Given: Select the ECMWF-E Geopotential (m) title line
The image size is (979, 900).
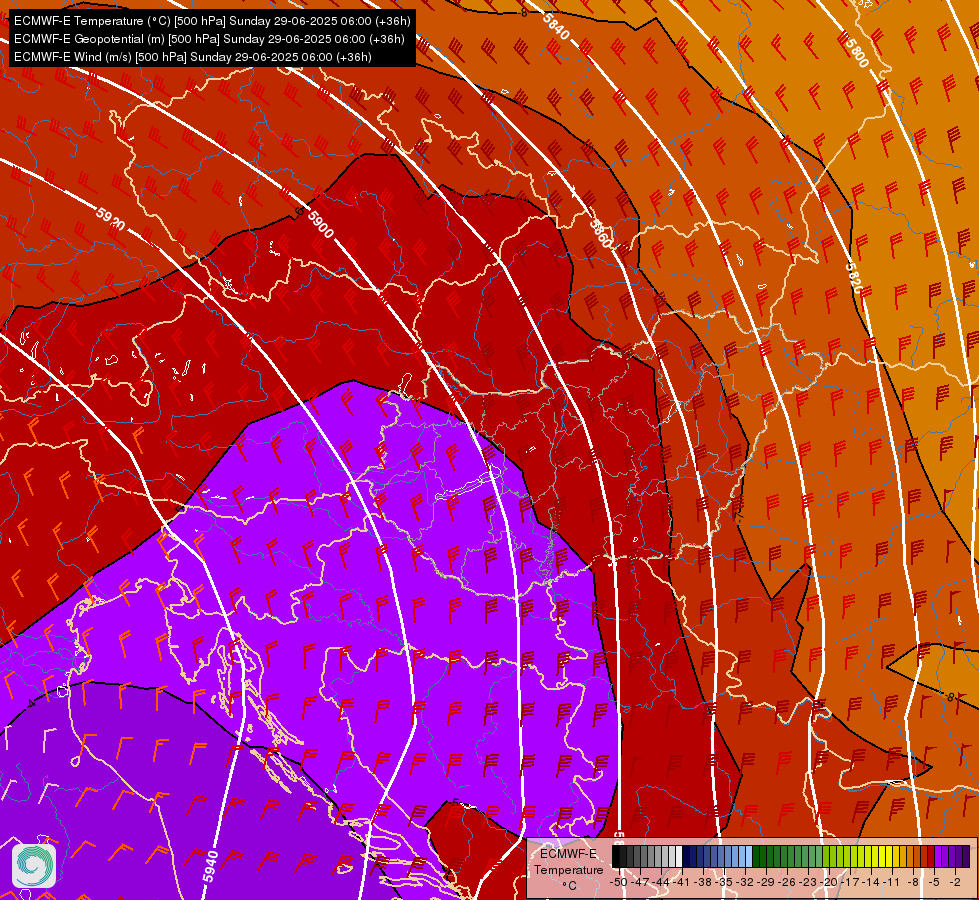Looking at the screenshot, I should tap(209, 39).
